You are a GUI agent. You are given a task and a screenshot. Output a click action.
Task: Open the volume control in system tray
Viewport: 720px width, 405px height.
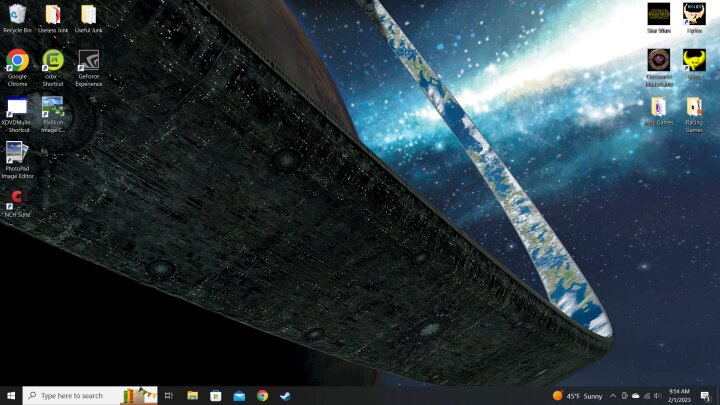pyautogui.click(x=658, y=395)
